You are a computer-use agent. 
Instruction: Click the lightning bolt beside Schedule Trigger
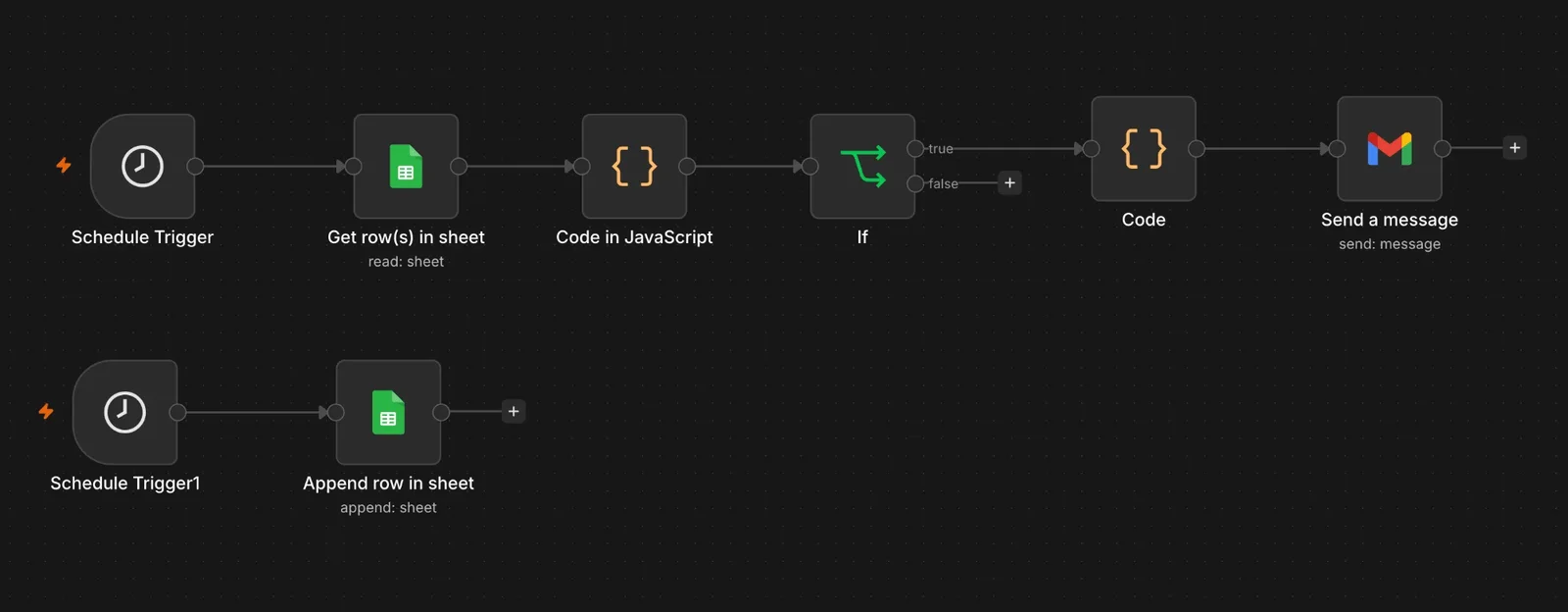pyautogui.click(x=64, y=165)
